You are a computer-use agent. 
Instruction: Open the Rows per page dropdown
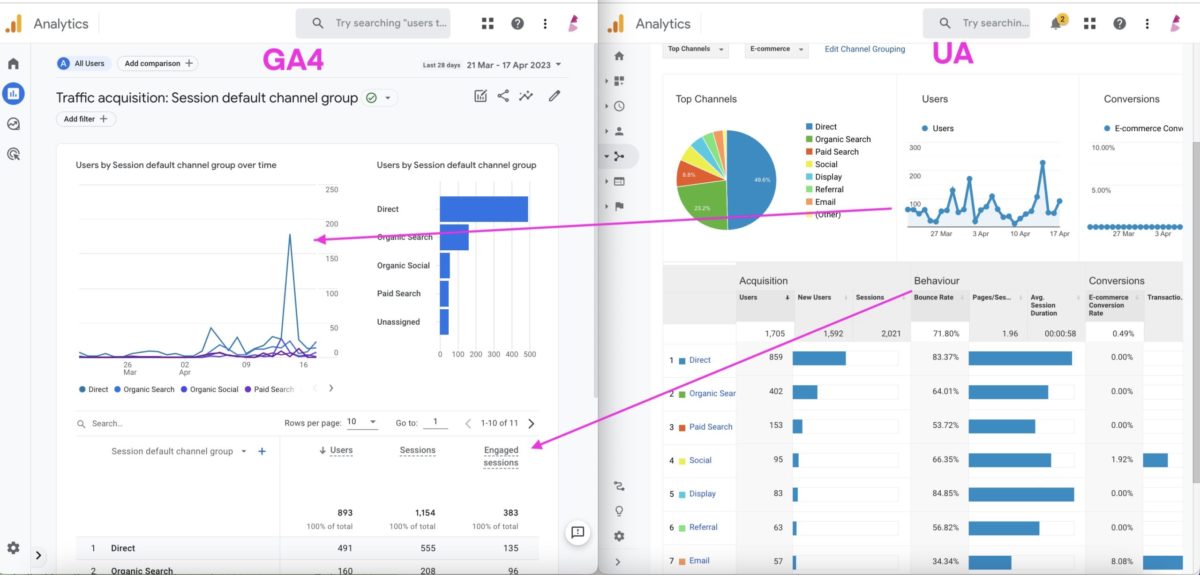click(361, 423)
